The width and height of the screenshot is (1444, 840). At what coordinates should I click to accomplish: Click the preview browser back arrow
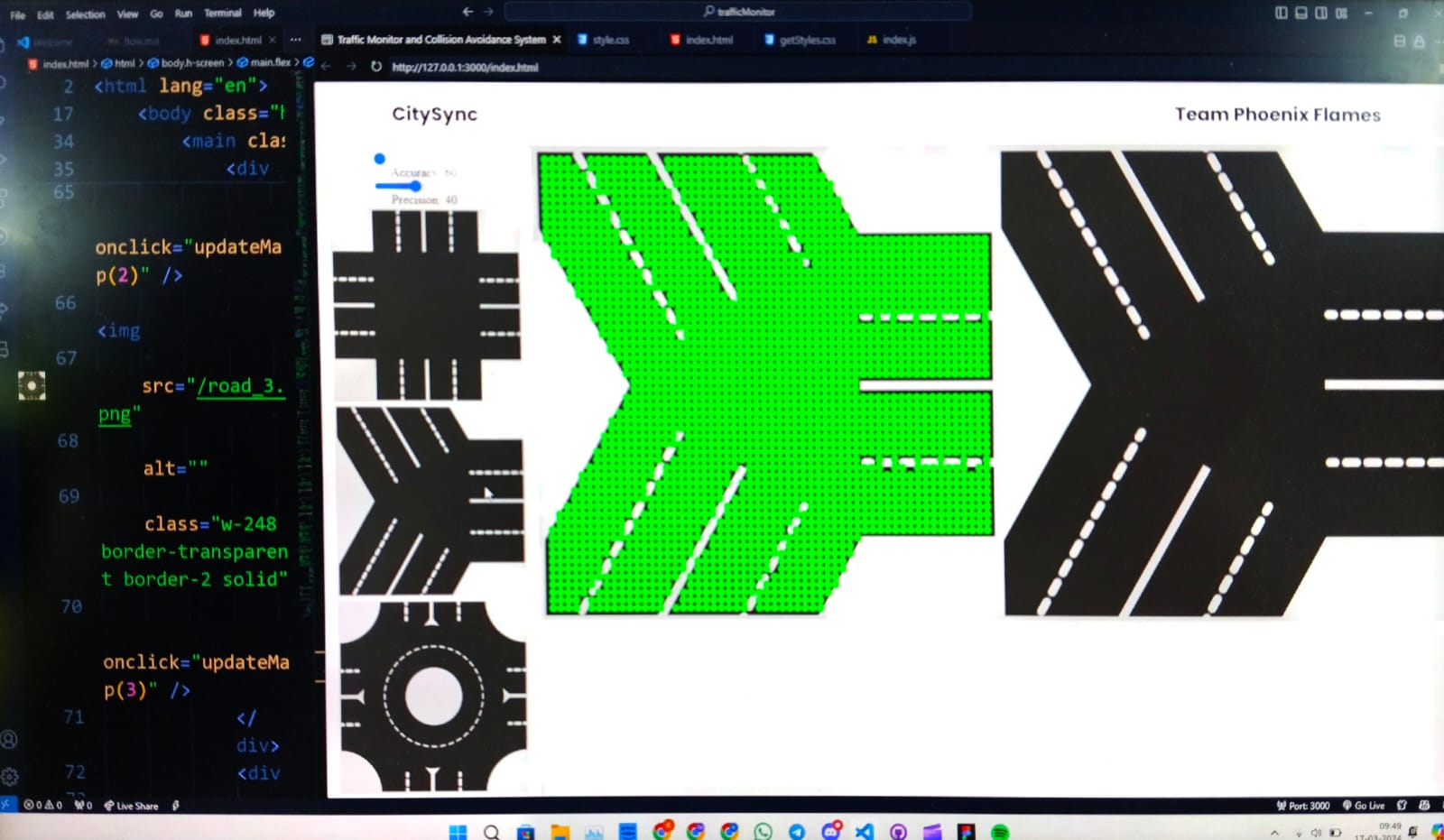[327, 66]
